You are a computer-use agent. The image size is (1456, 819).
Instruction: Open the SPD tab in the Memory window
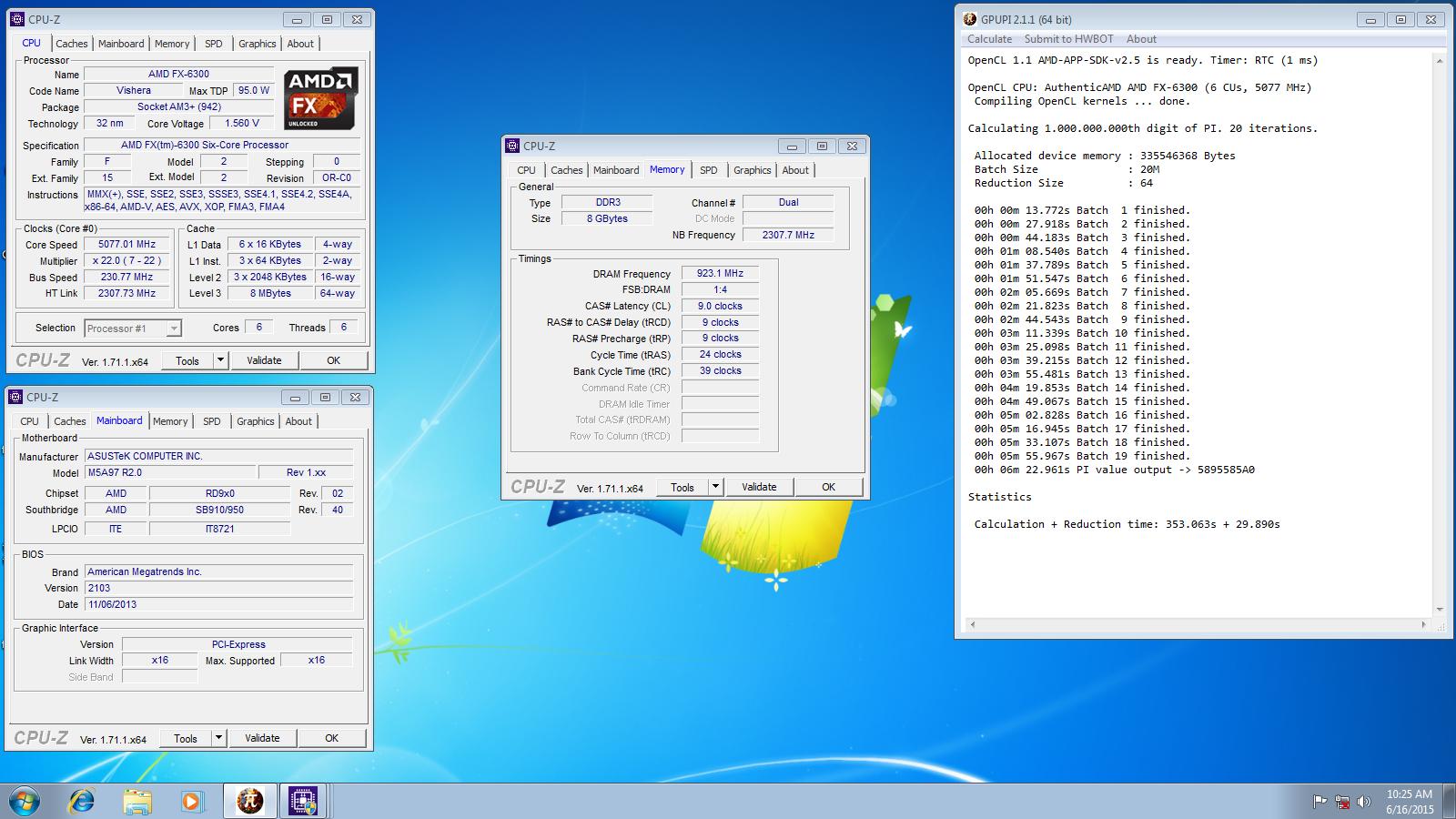(708, 170)
